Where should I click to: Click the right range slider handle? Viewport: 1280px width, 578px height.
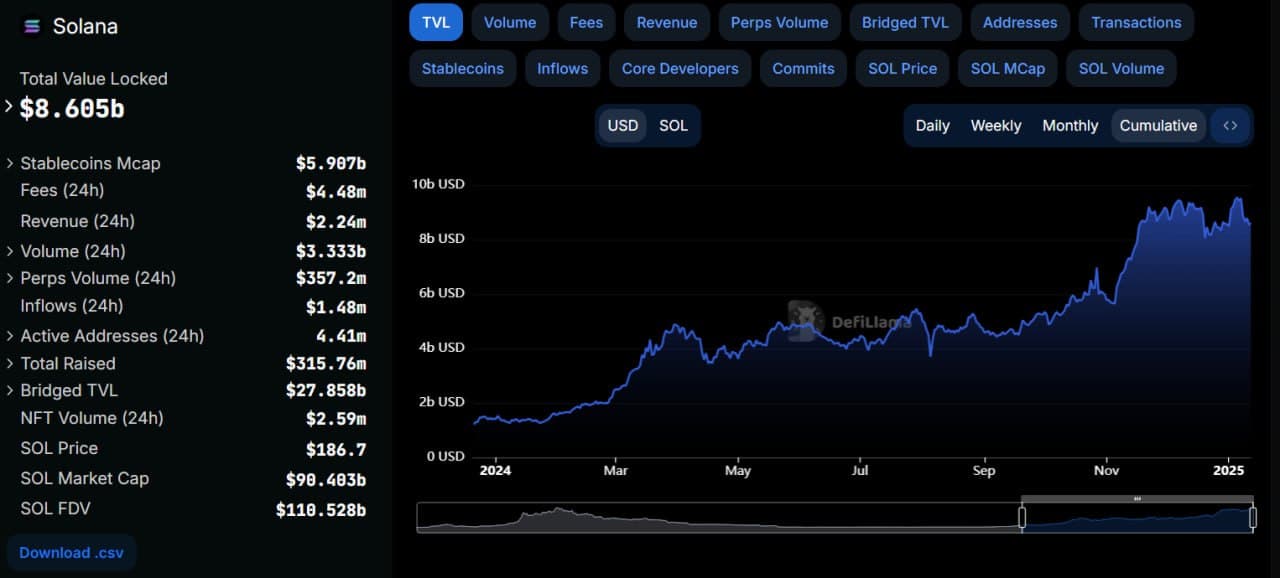(1253, 517)
